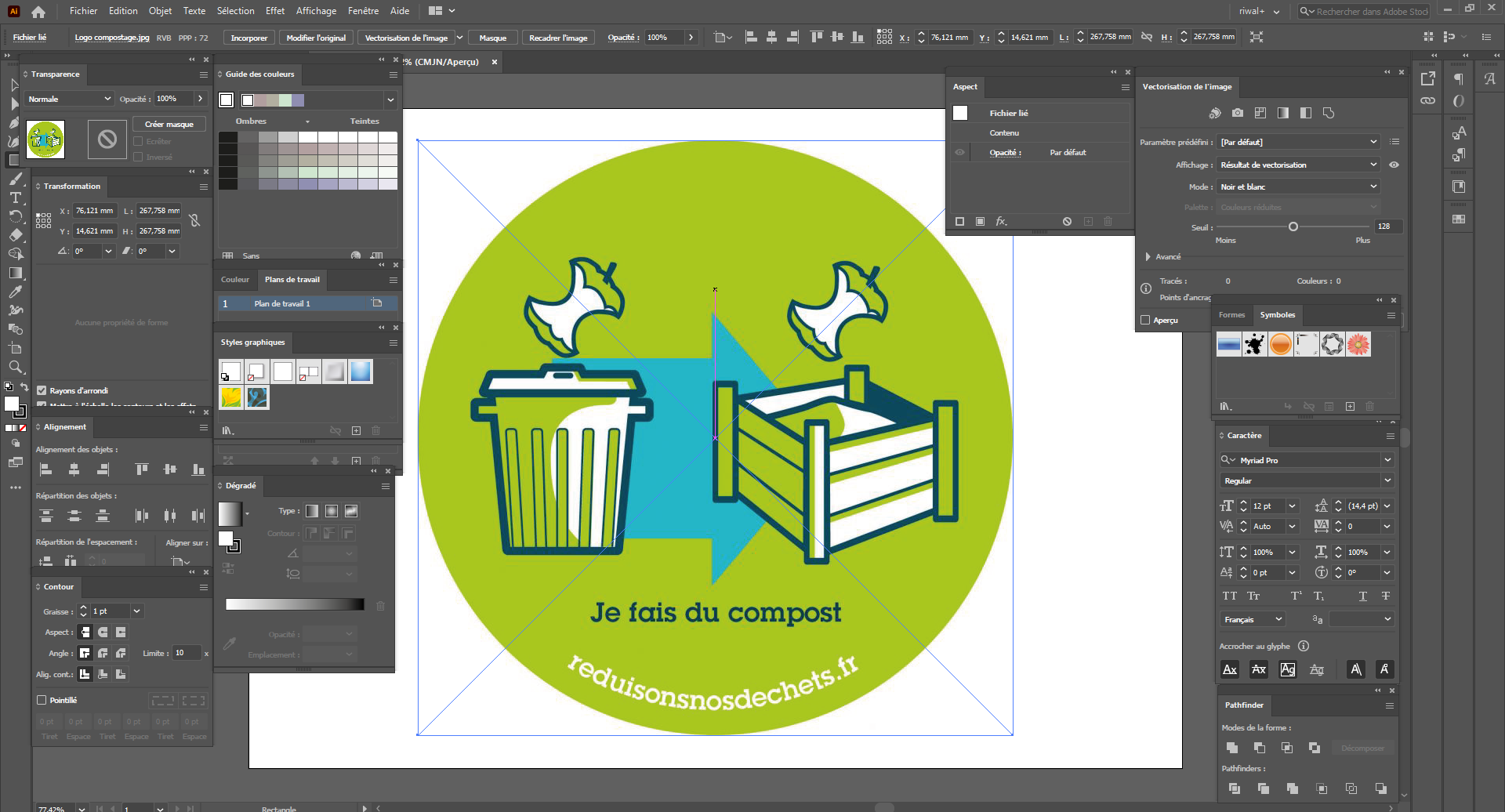Click the Underline T icon in Caractère
This screenshot has width=1505, height=812.
(x=1363, y=596)
